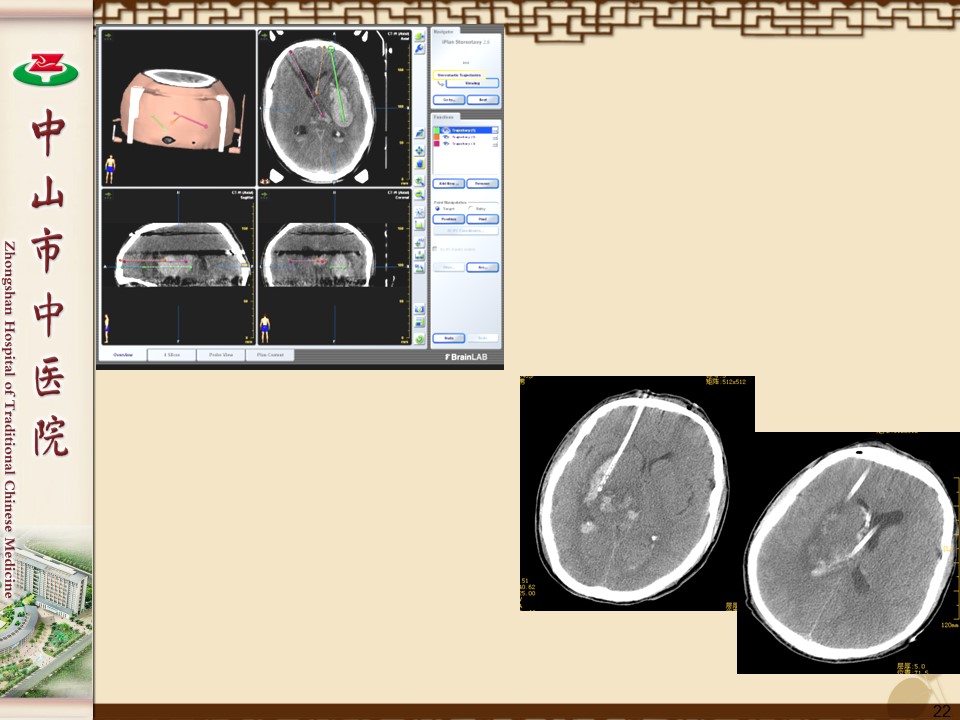Click the human orientation figure in sagittal view

point(107,329)
